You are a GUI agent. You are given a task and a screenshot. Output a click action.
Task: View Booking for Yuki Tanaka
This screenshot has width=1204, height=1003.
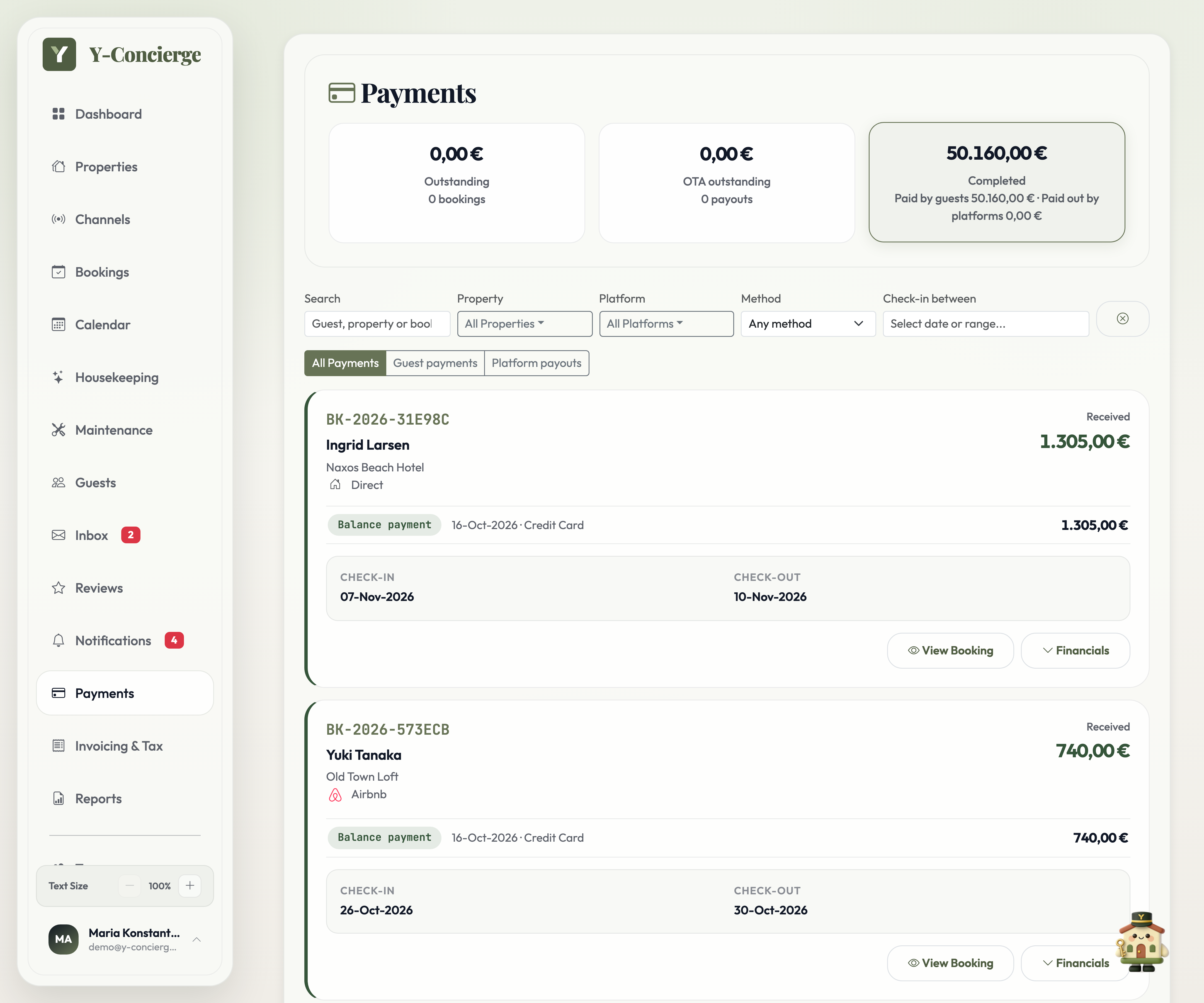click(950, 963)
